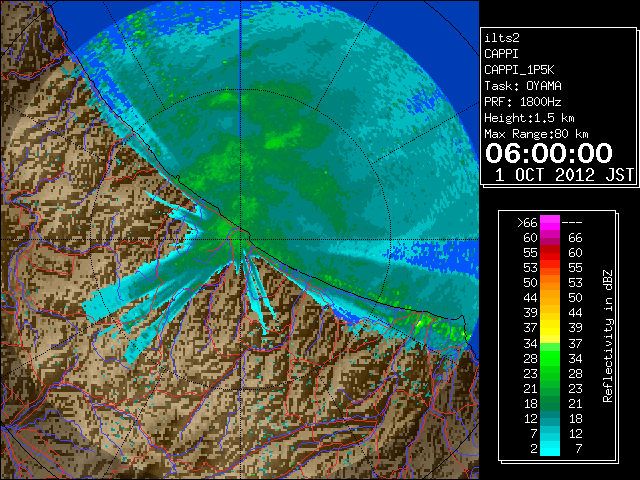Click the 'Max Range:80 km' text
The image size is (640, 480).
click(536, 134)
